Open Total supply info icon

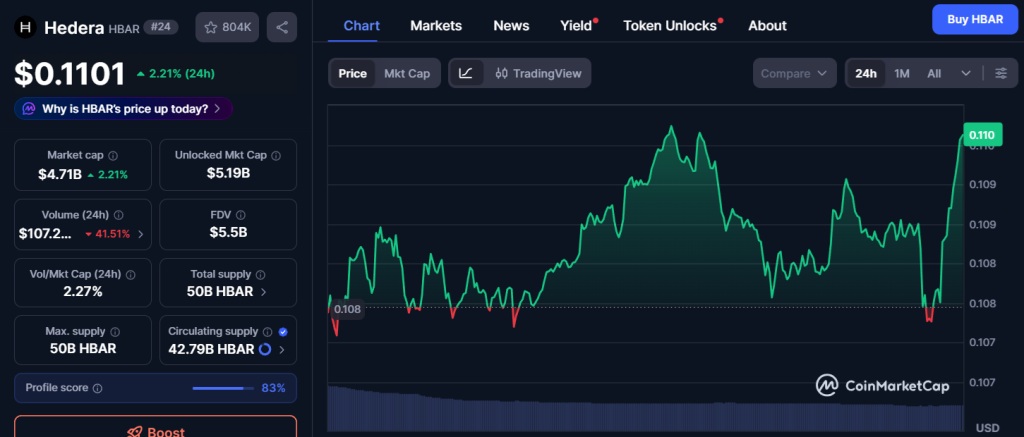pyautogui.click(x=261, y=274)
